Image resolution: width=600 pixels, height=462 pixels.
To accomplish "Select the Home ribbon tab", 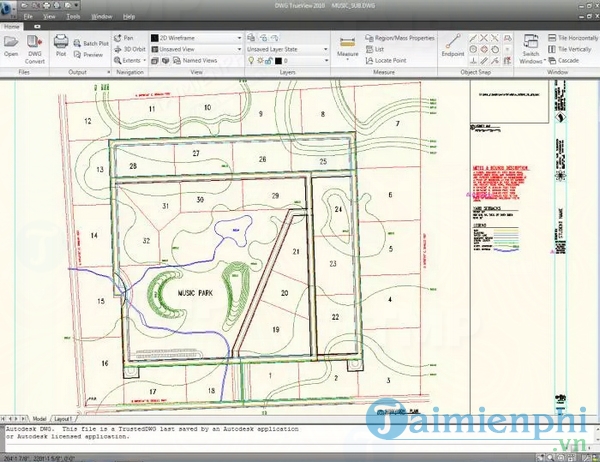I will point(12,26).
